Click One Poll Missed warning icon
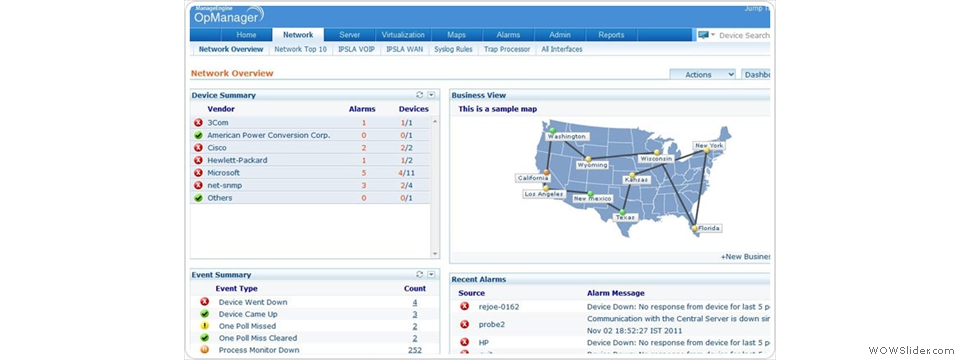Image resolution: width=960 pixels, height=360 pixels. tap(204, 326)
